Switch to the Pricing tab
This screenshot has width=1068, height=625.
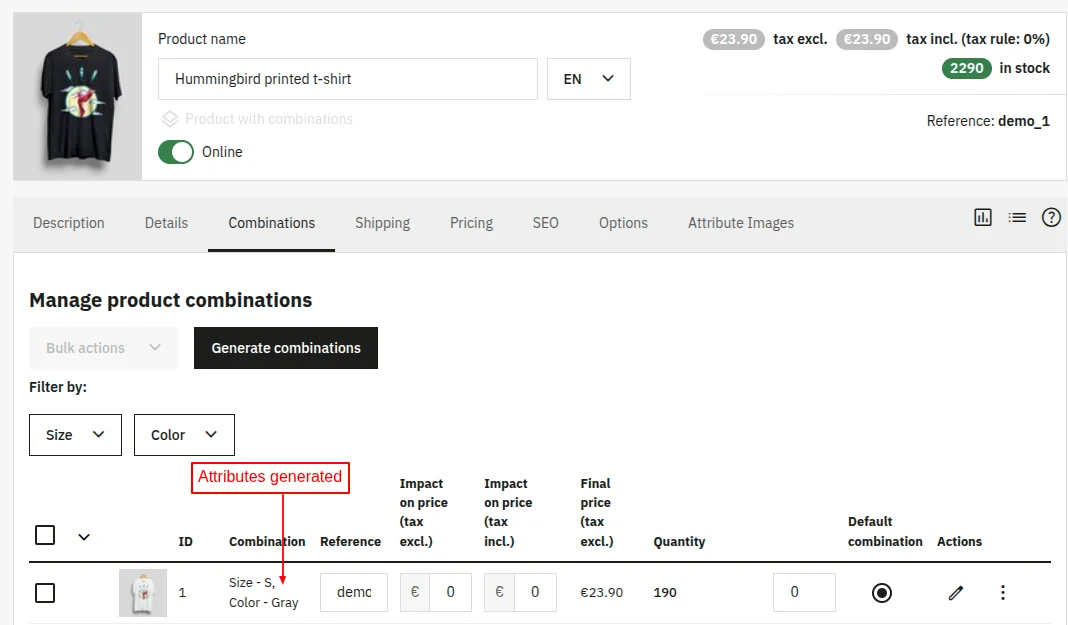[471, 223]
